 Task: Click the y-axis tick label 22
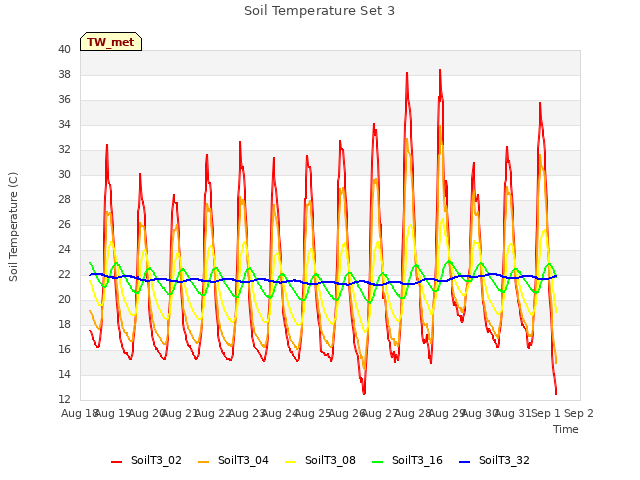[64, 275]
